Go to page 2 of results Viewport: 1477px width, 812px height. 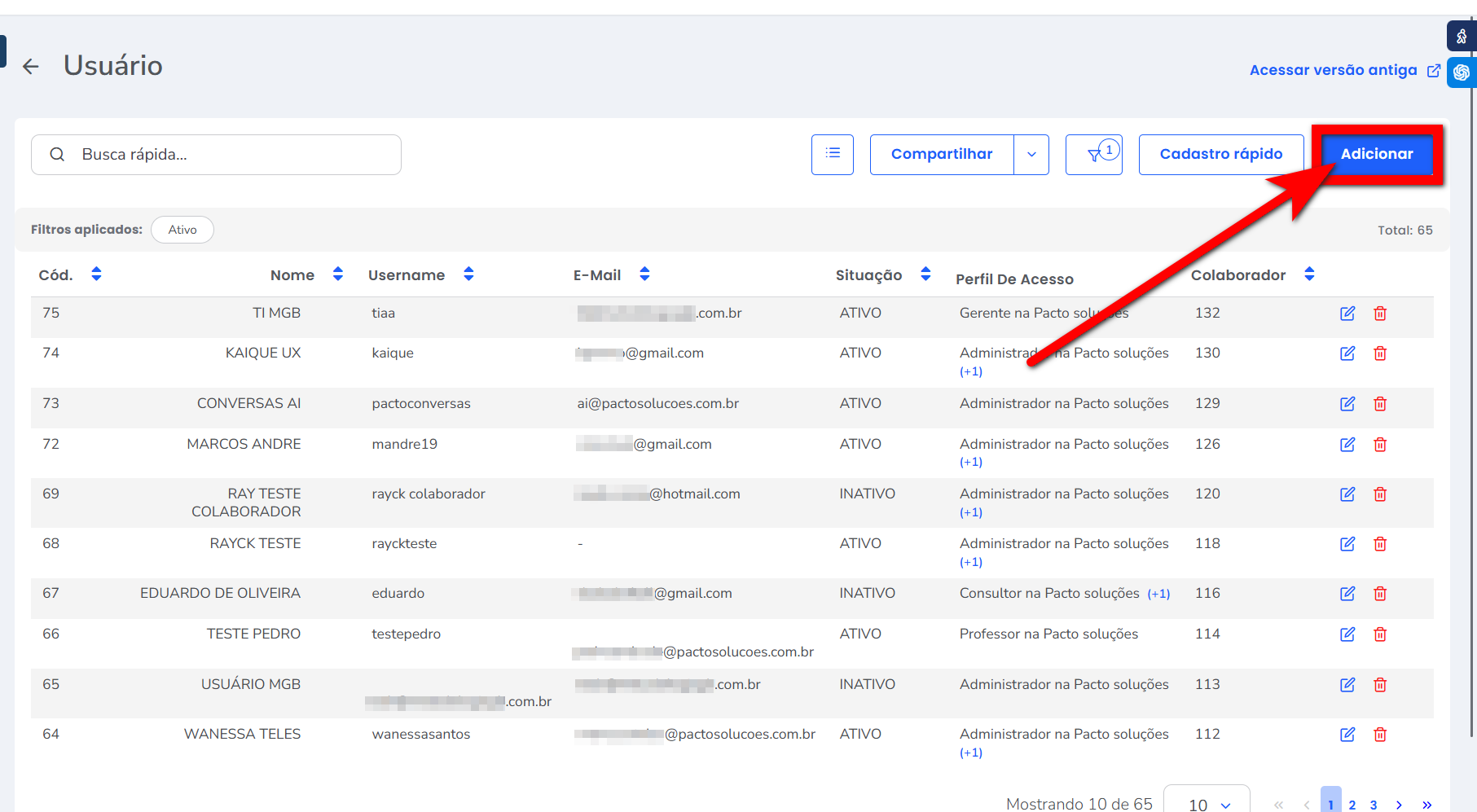tap(1352, 804)
